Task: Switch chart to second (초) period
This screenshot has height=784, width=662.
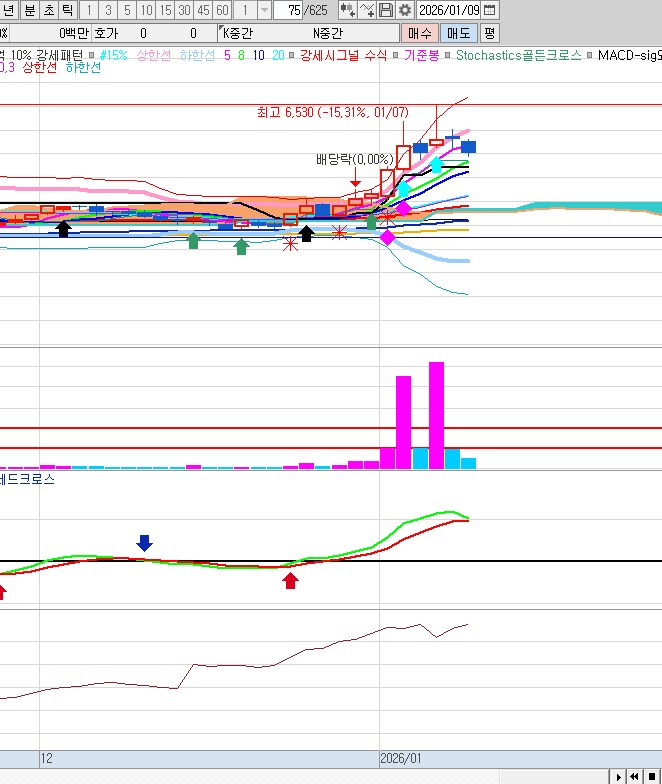Action: click(49, 10)
